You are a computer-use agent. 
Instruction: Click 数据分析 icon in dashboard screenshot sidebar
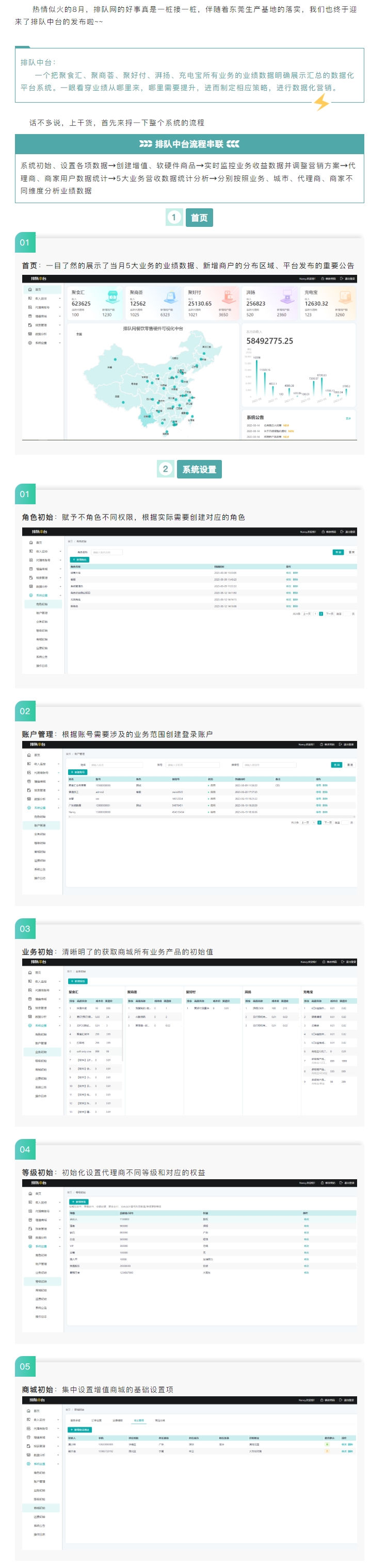(x=29, y=334)
